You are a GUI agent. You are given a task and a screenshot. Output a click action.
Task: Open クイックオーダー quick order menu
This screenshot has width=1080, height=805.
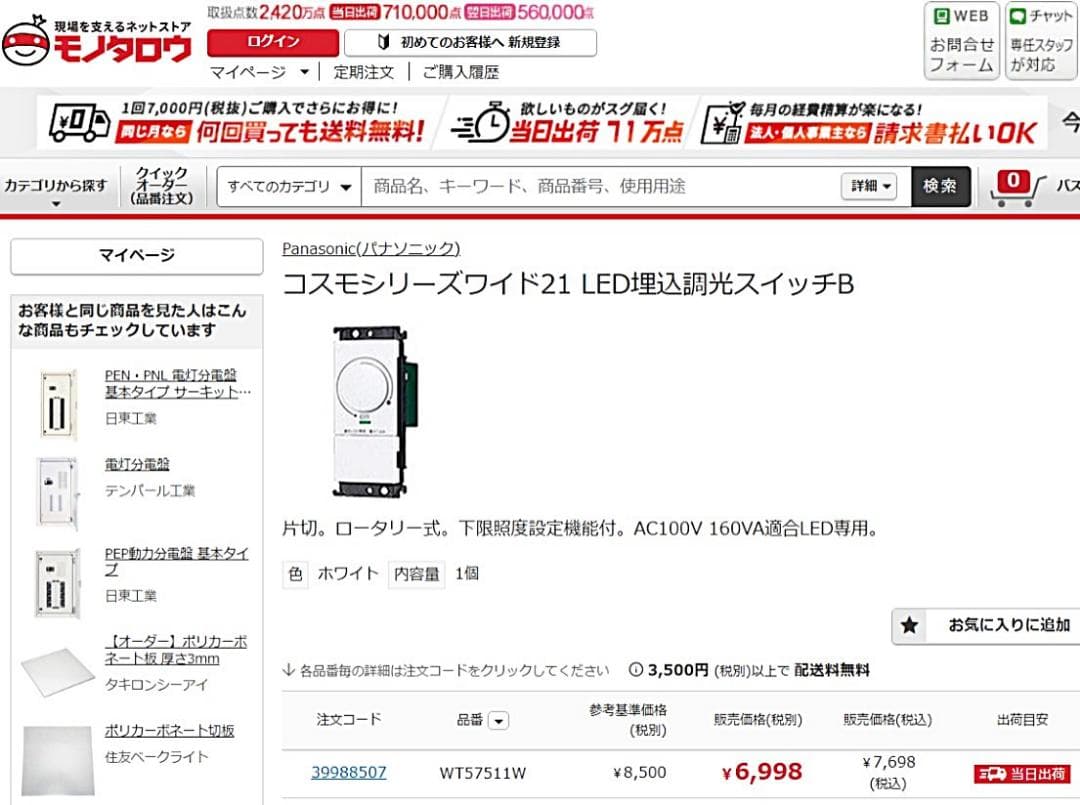coord(162,186)
